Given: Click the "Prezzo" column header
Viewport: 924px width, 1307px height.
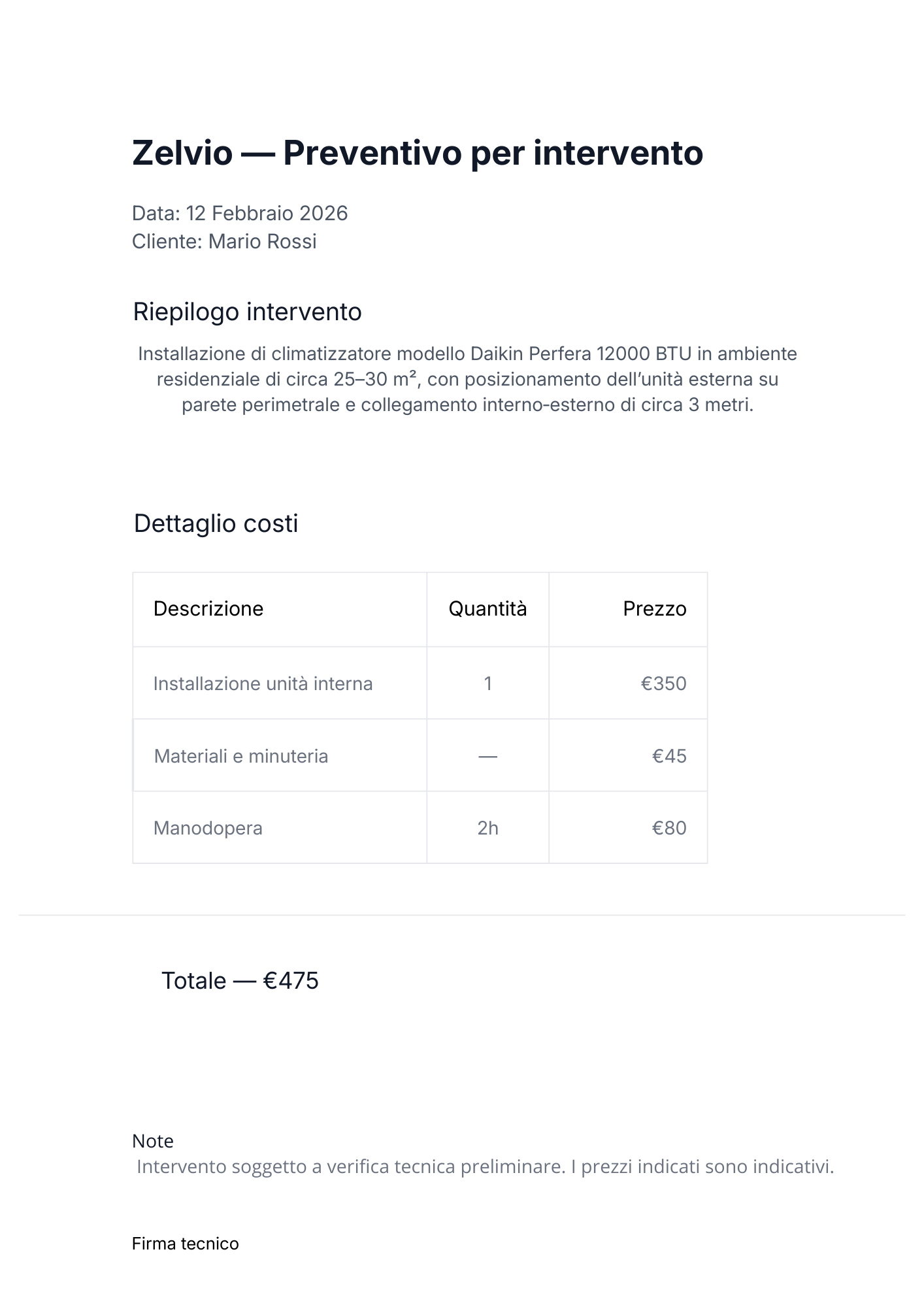Looking at the screenshot, I should pos(654,608).
